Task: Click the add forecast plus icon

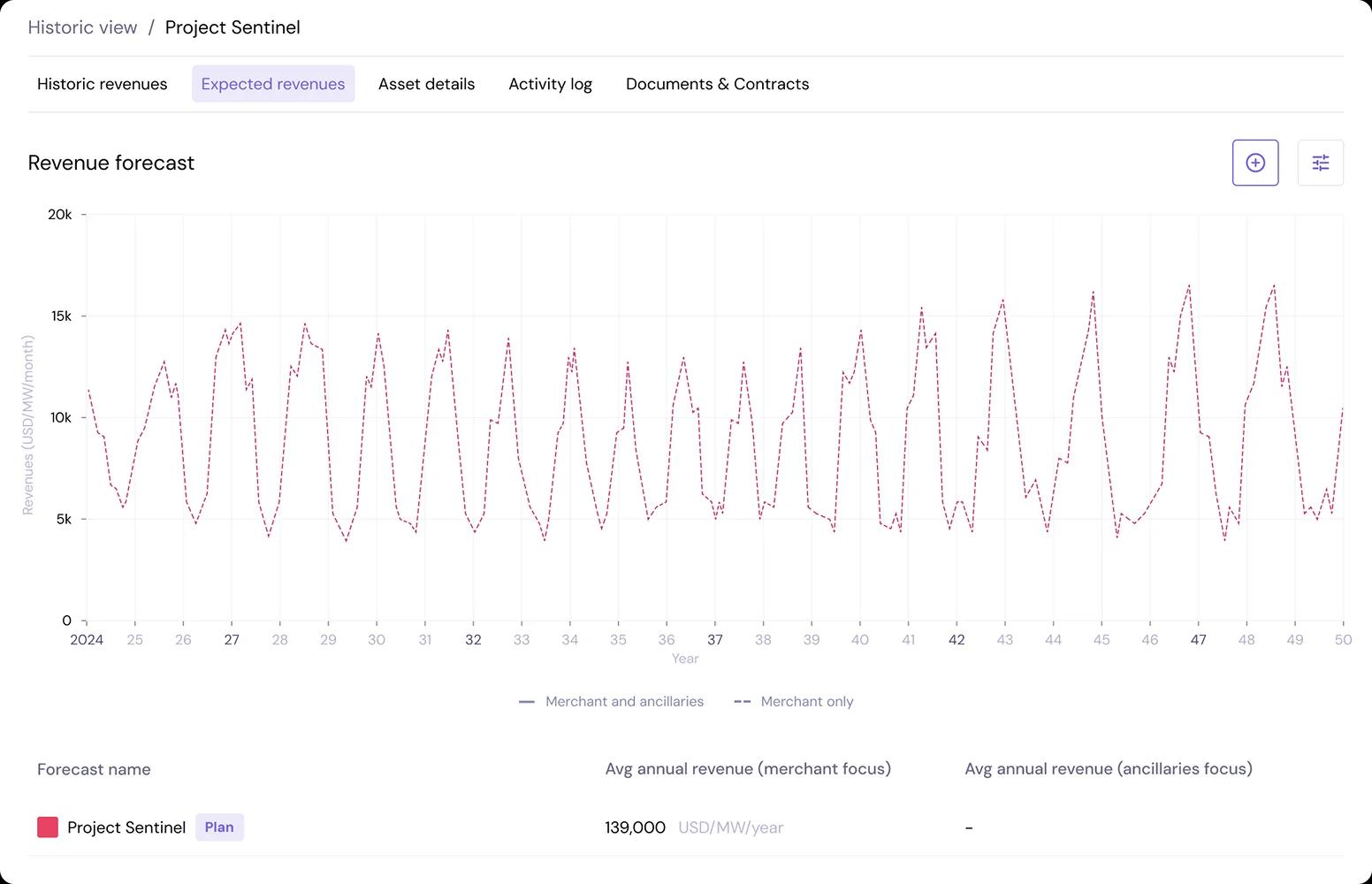Action: coord(1255,163)
